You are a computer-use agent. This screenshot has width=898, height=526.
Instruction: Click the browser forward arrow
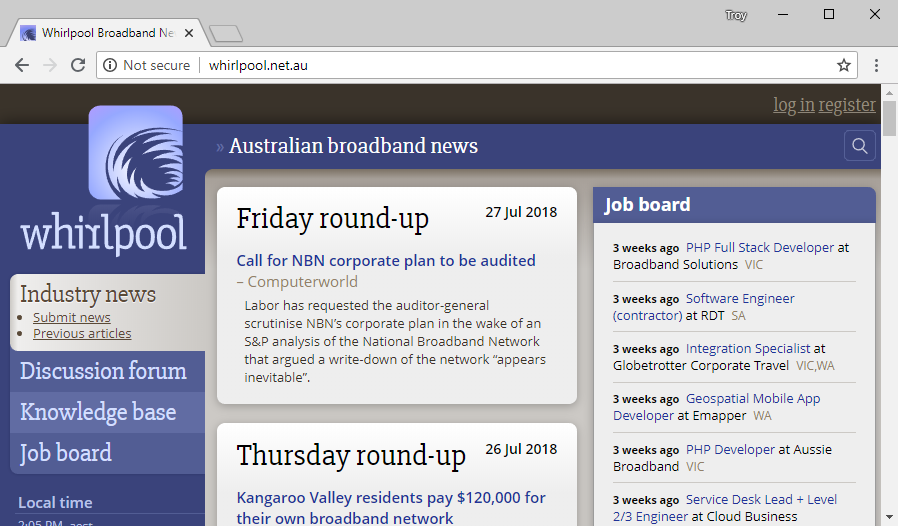pos(50,65)
